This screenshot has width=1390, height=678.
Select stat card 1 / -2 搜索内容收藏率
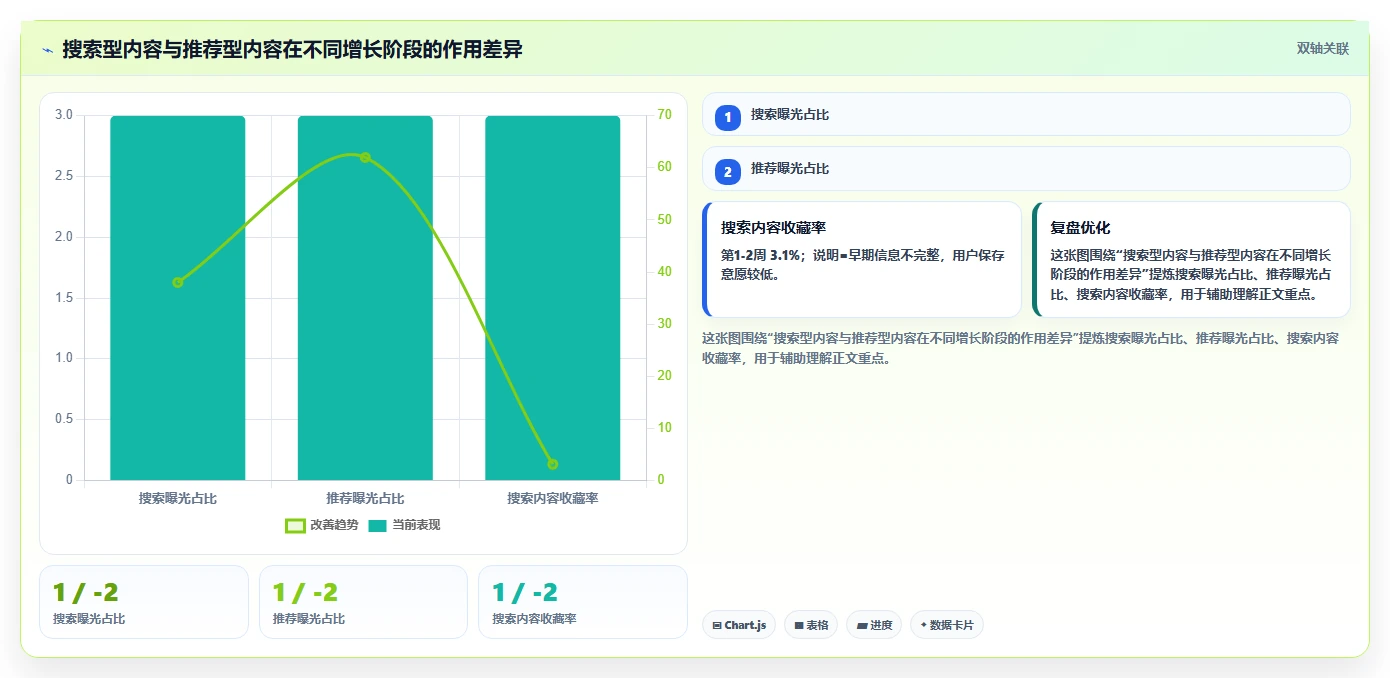583,602
